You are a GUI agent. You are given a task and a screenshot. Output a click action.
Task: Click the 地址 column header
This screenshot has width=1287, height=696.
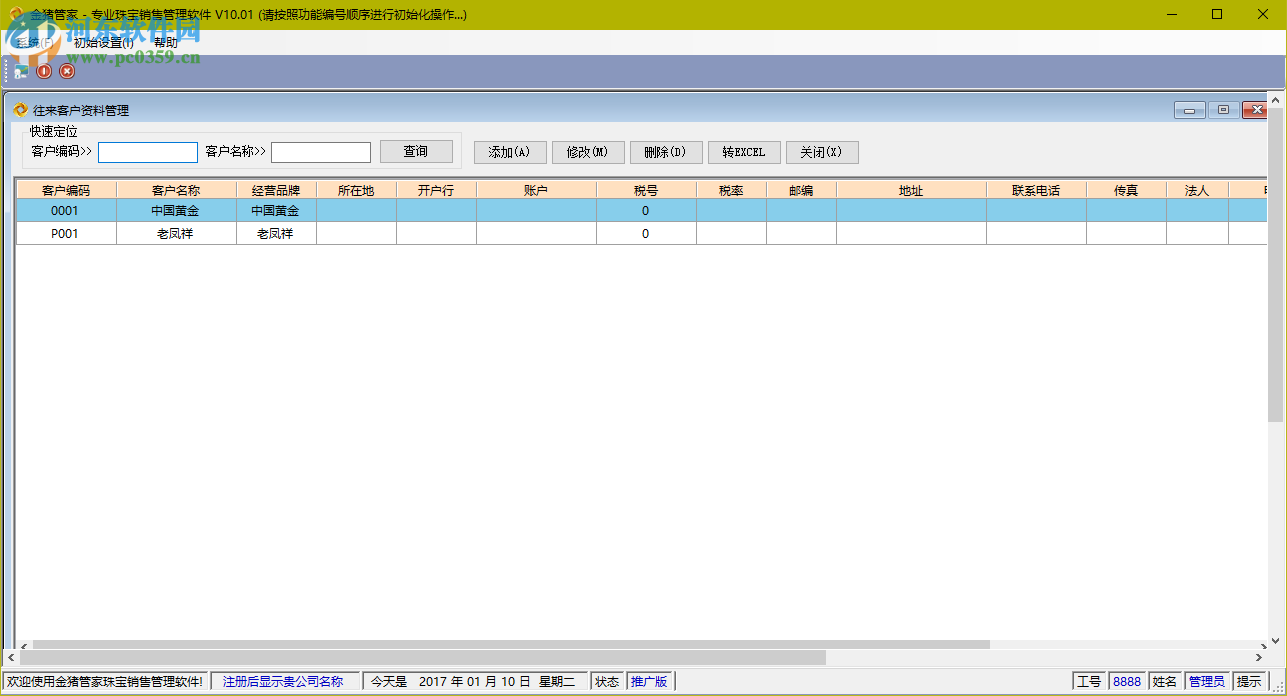click(911, 190)
